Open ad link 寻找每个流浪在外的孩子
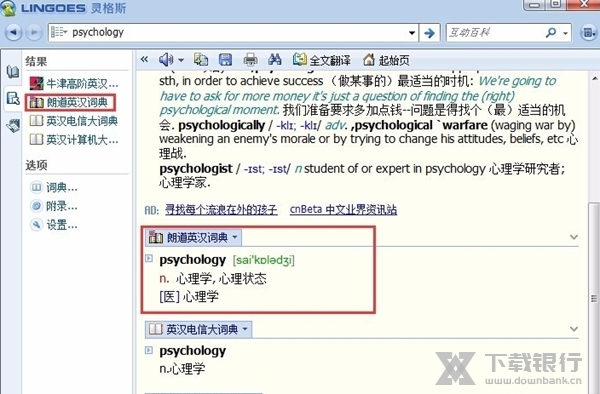The height and width of the screenshot is (394, 600). 221,210
